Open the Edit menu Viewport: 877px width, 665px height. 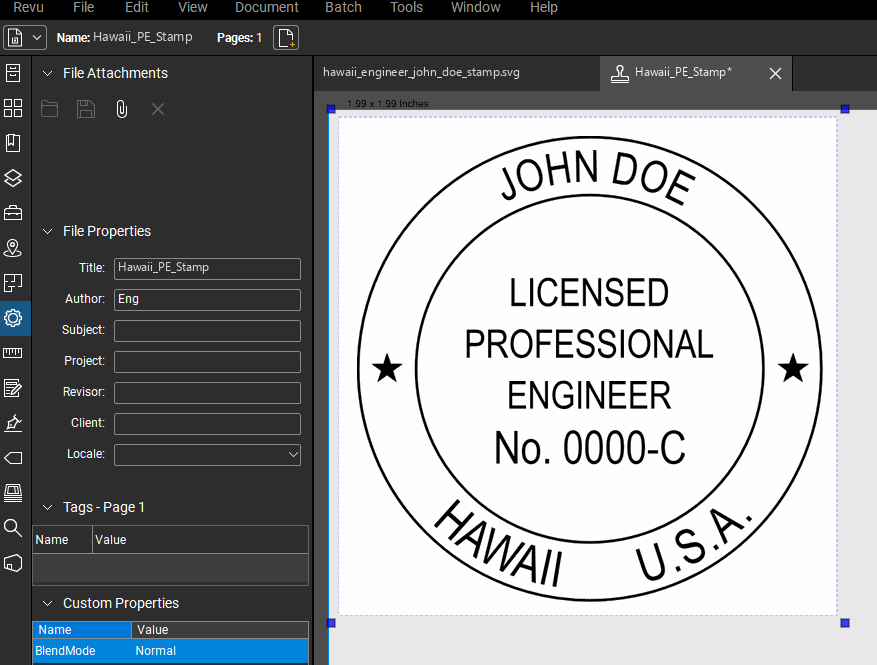[136, 8]
